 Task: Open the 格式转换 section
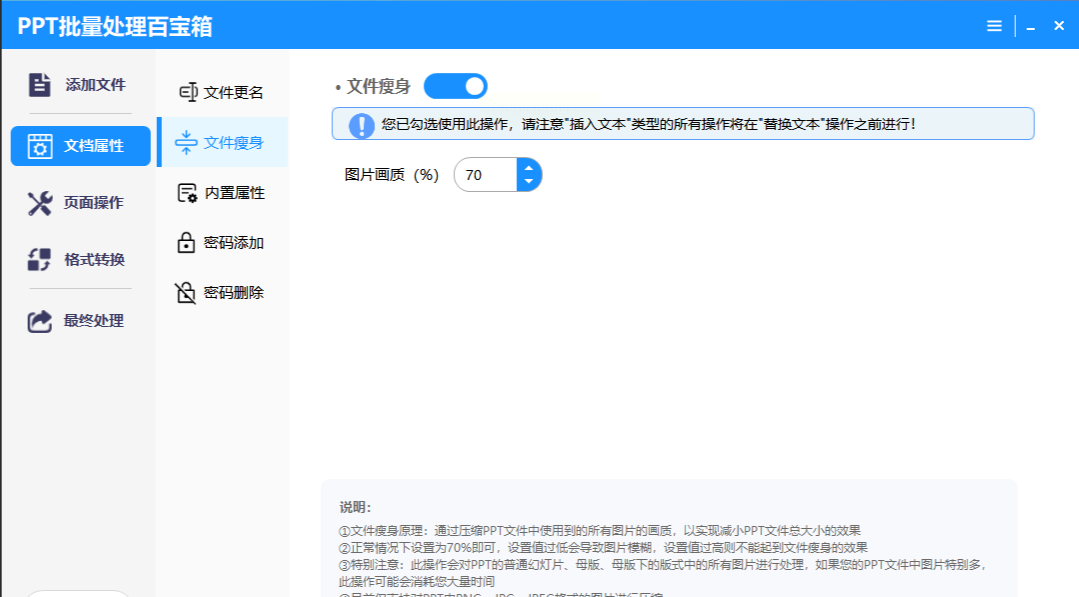94,260
